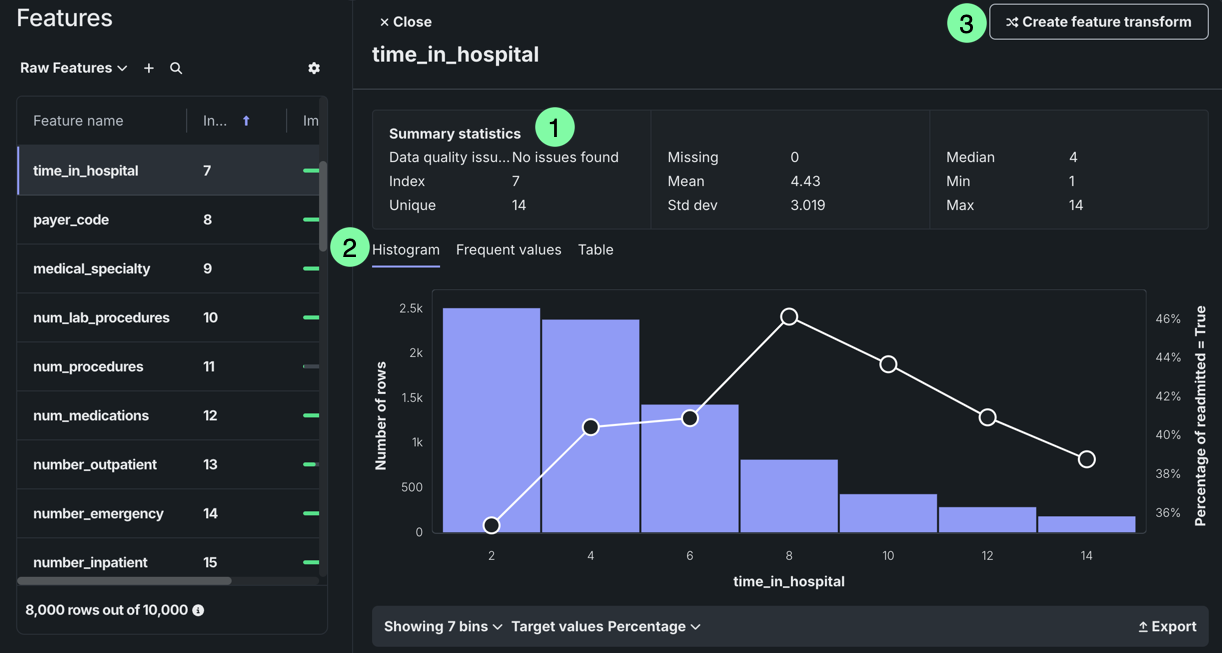The width and height of the screenshot is (1222, 653).
Task: Switch to the Frequent values tab
Action: (508, 250)
